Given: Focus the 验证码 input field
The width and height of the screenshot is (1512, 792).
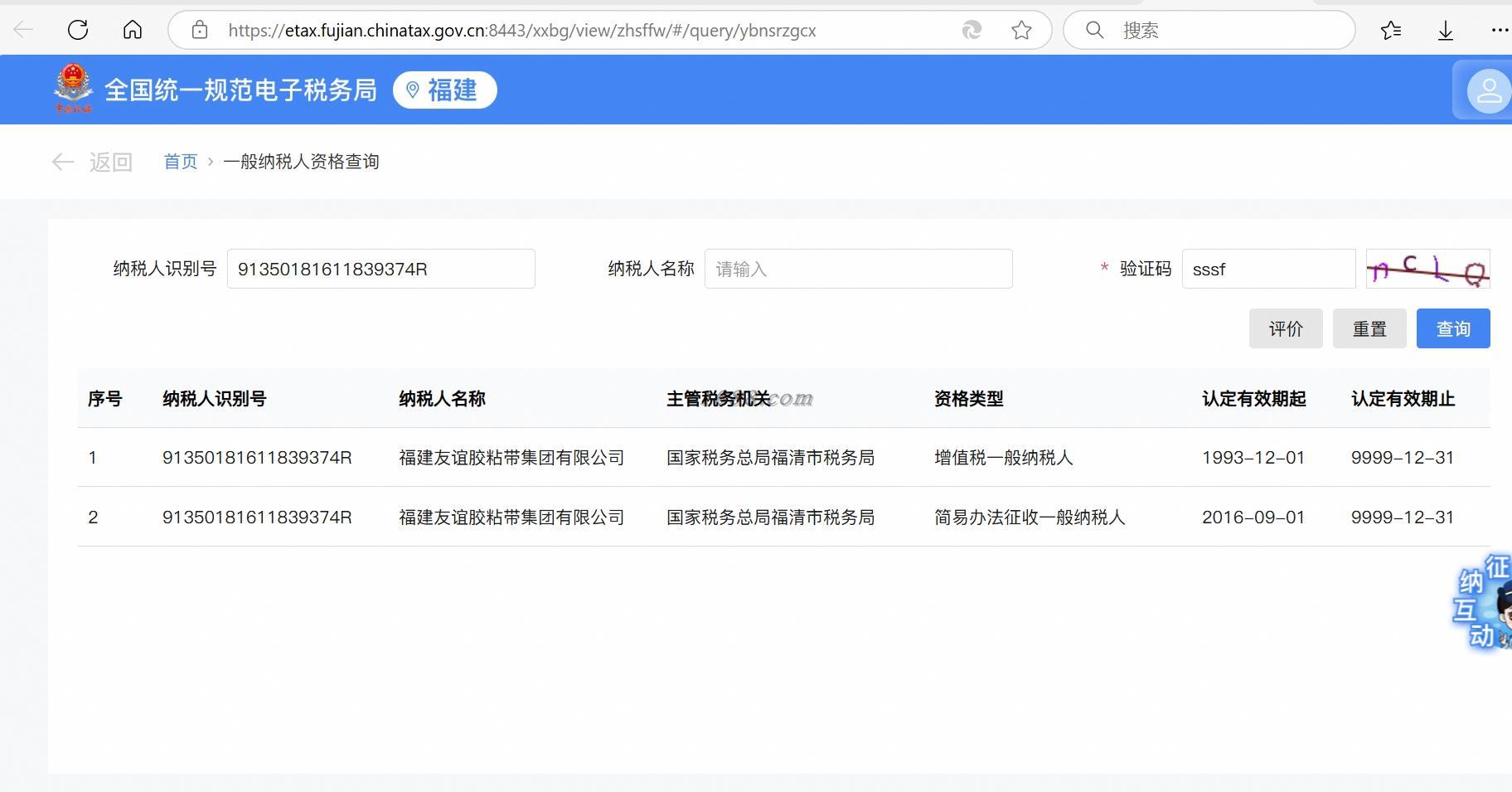Looking at the screenshot, I should pyautogui.click(x=1268, y=269).
